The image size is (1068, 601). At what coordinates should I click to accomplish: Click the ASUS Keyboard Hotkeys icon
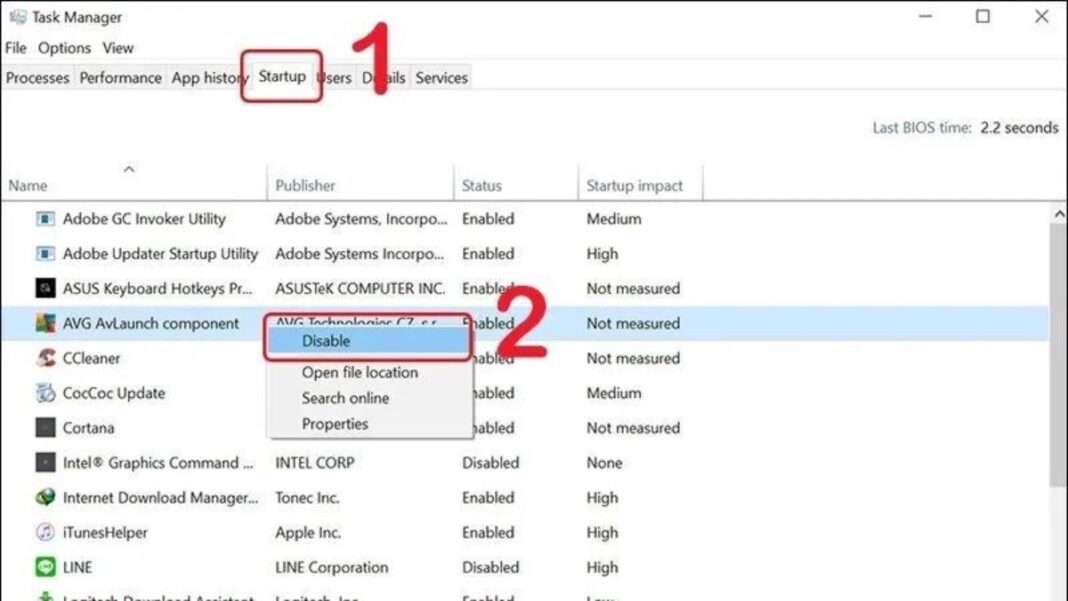click(x=45, y=288)
